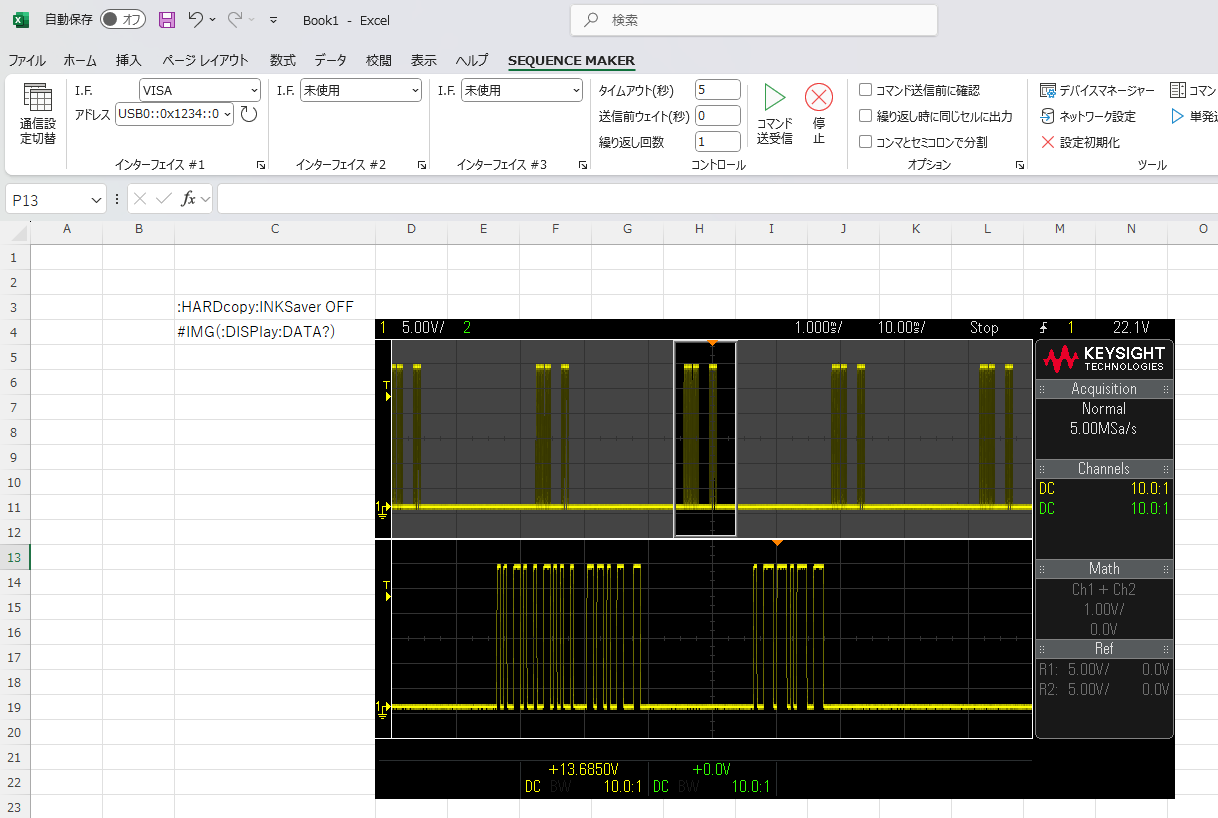The width and height of the screenshot is (1218, 818).
Task: Click the タイムアウト(秒) input field
Action: (717, 90)
